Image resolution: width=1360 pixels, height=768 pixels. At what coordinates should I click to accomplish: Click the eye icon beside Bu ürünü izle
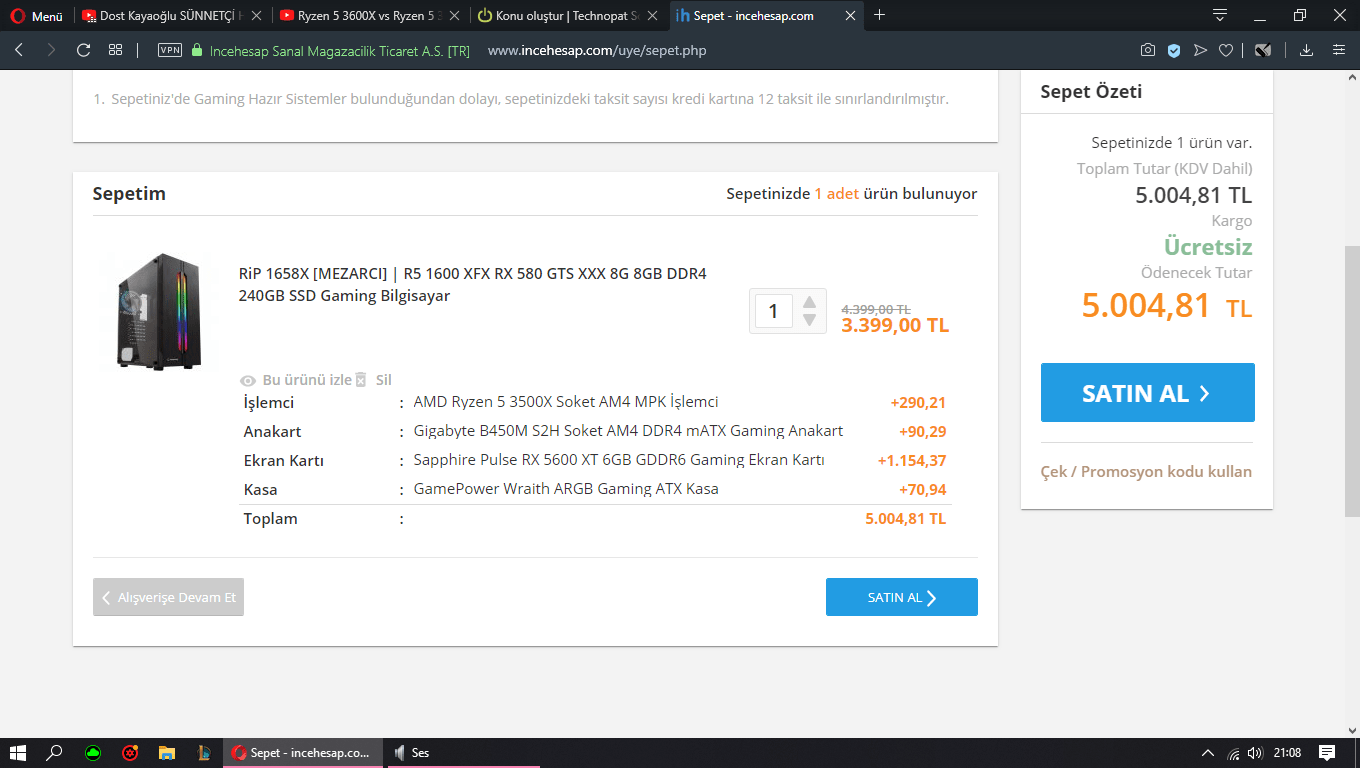(249, 381)
